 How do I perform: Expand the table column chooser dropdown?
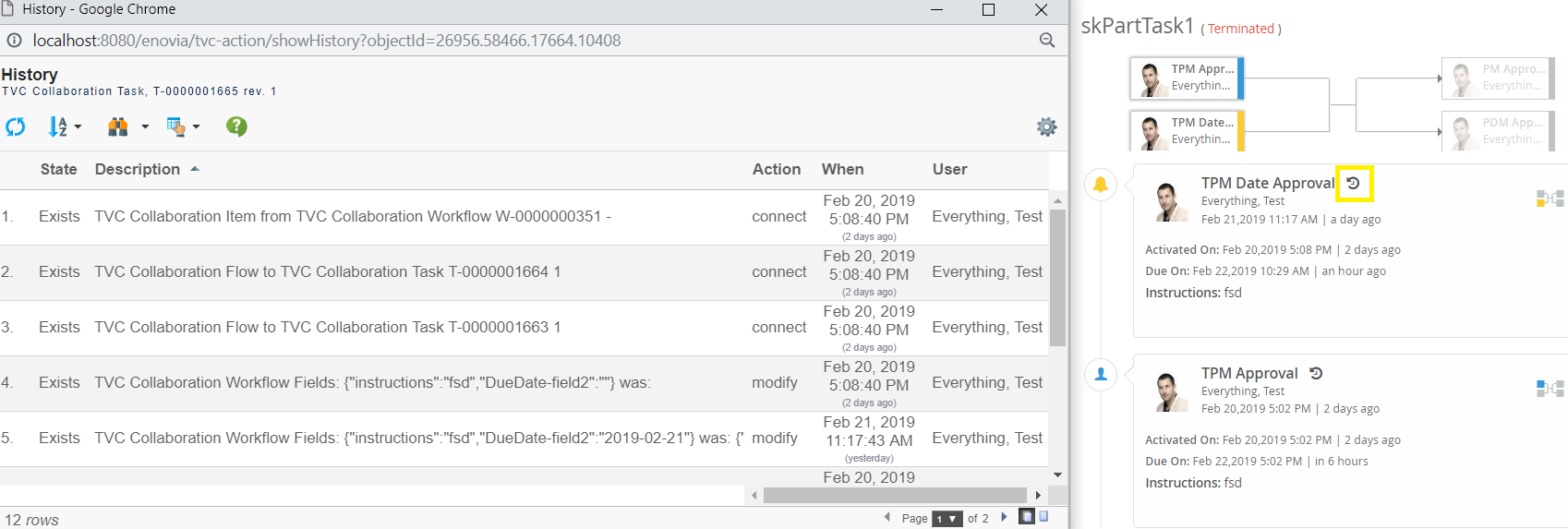click(x=196, y=127)
